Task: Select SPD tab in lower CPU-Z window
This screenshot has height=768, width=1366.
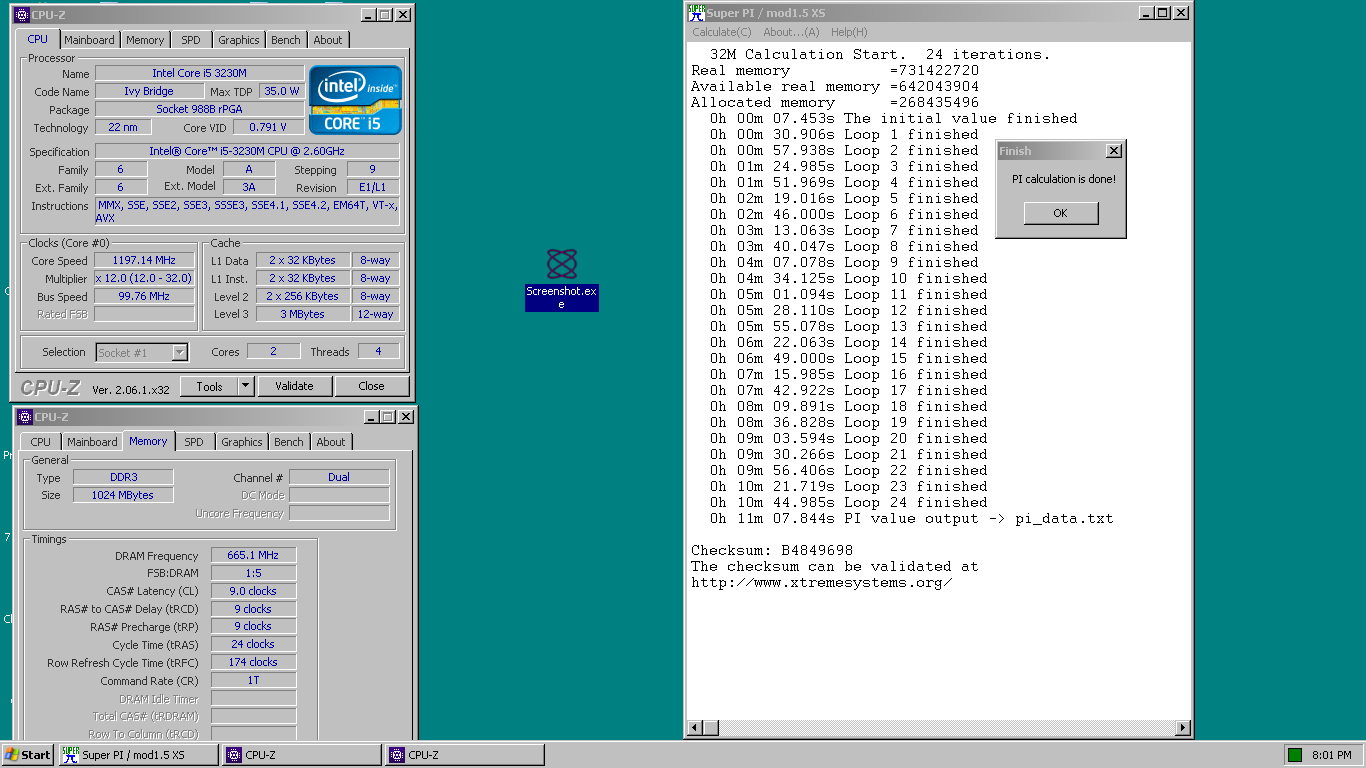Action: 194,442
